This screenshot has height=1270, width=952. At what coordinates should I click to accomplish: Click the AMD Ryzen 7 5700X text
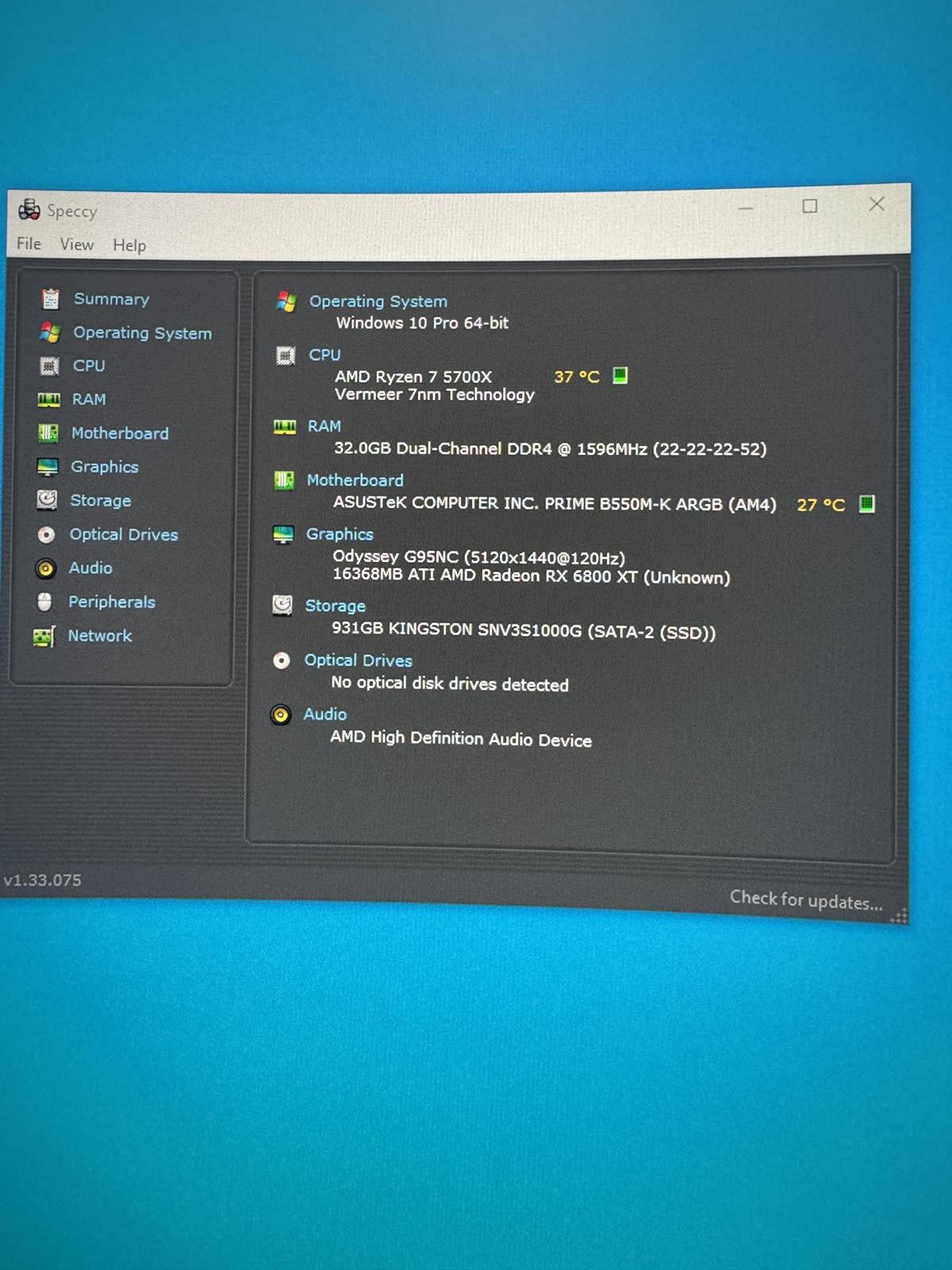tap(413, 376)
